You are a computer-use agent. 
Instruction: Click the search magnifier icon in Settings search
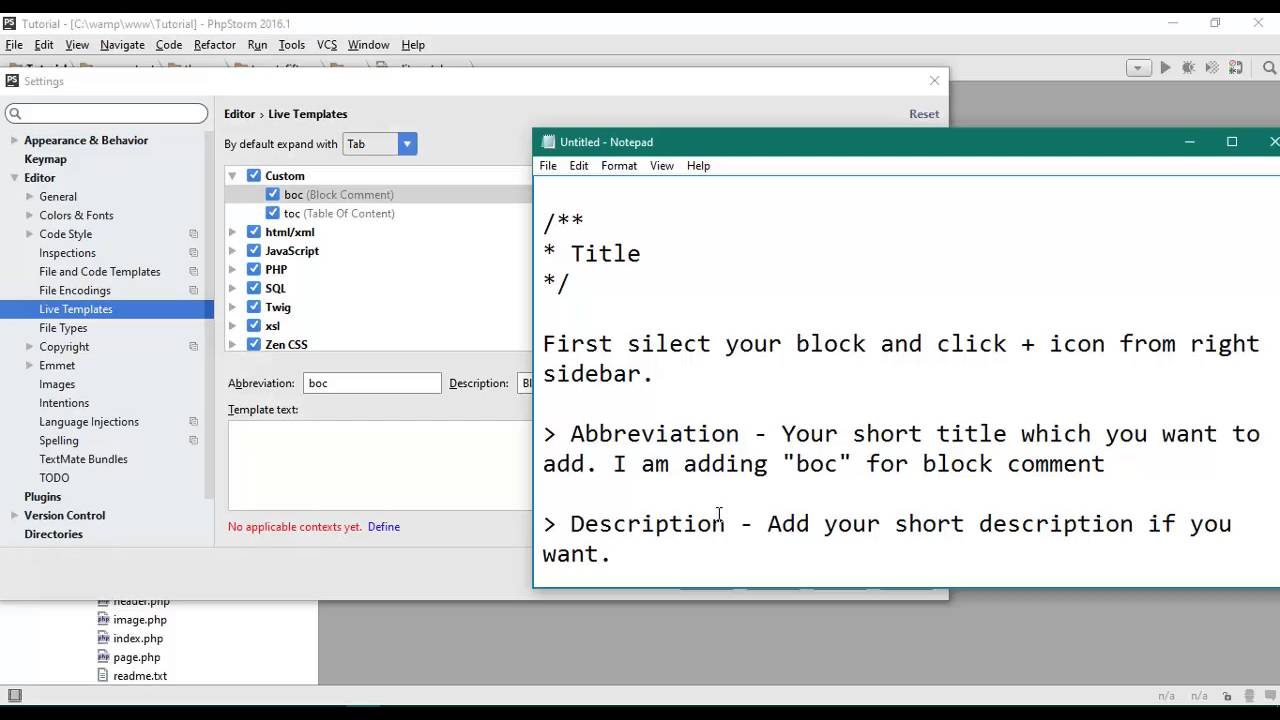pyautogui.click(x=15, y=114)
